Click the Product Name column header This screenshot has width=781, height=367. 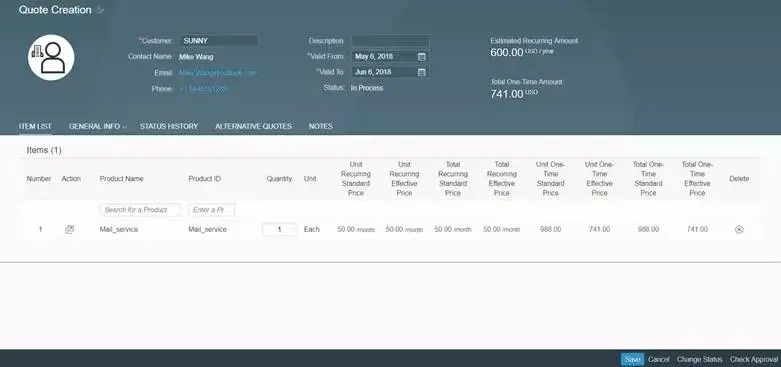[122, 179]
